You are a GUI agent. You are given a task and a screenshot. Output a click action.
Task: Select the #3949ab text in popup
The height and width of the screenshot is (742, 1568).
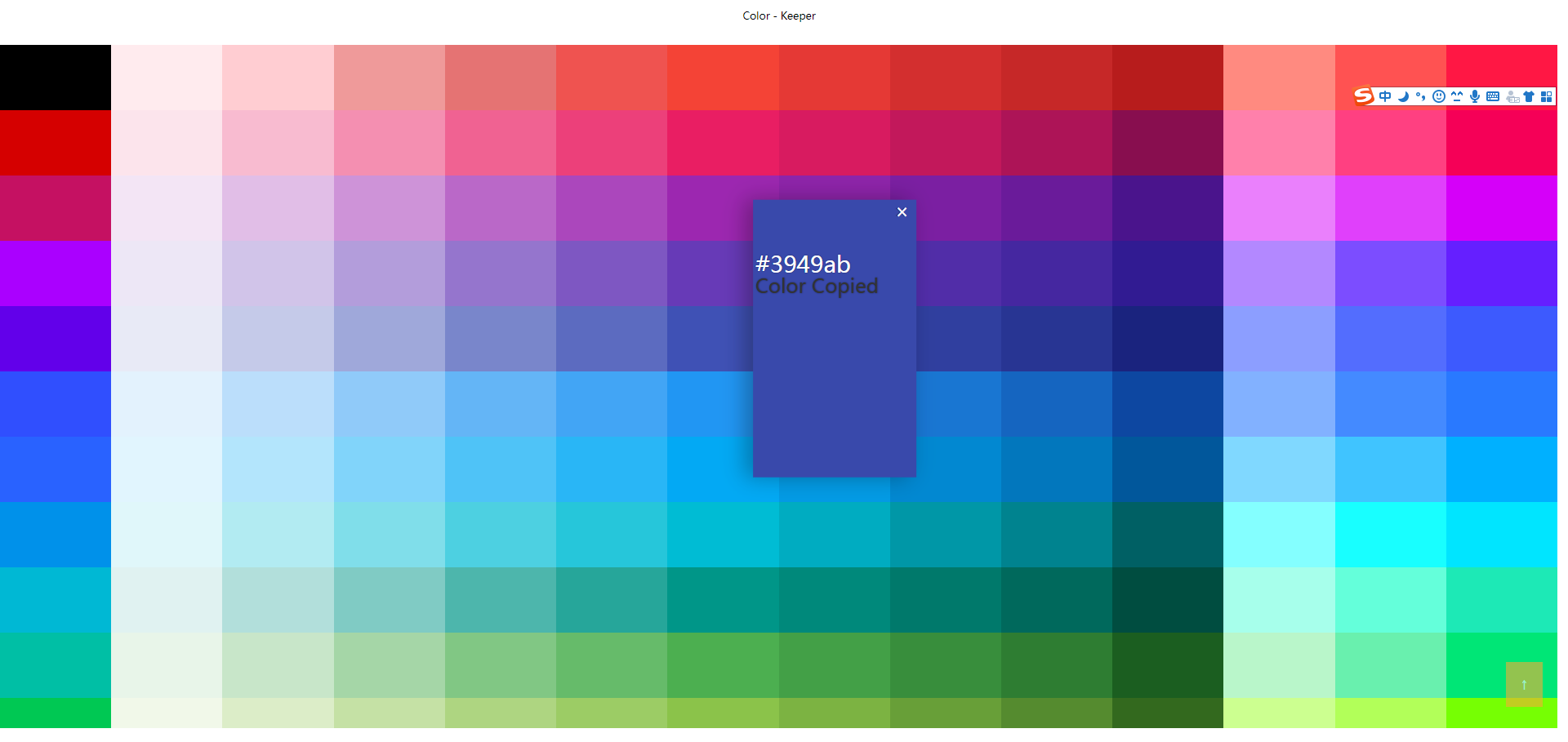[803, 264]
